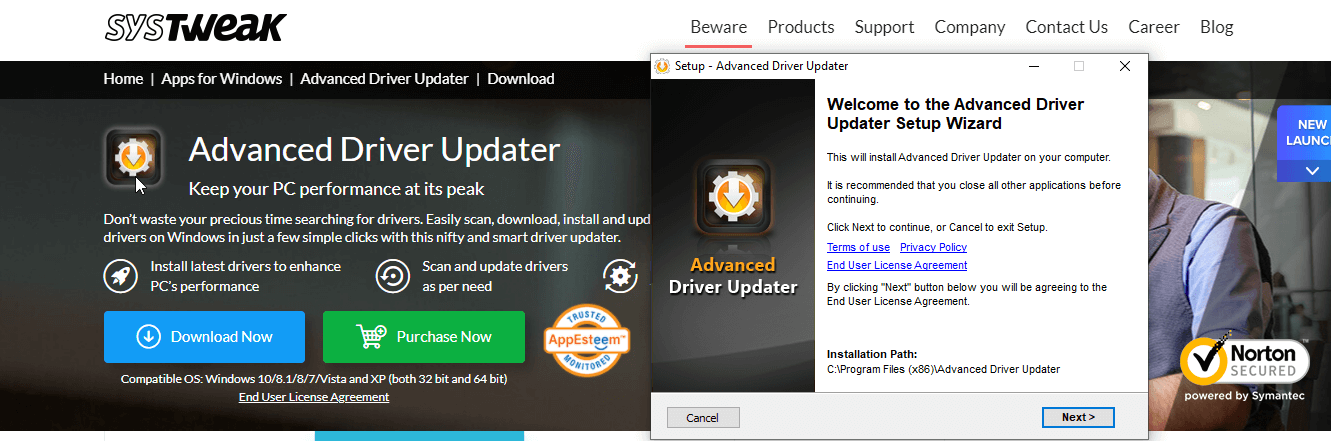The height and width of the screenshot is (441, 1331).
Task: Click the Compatible OS text line
Action: tap(314, 379)
